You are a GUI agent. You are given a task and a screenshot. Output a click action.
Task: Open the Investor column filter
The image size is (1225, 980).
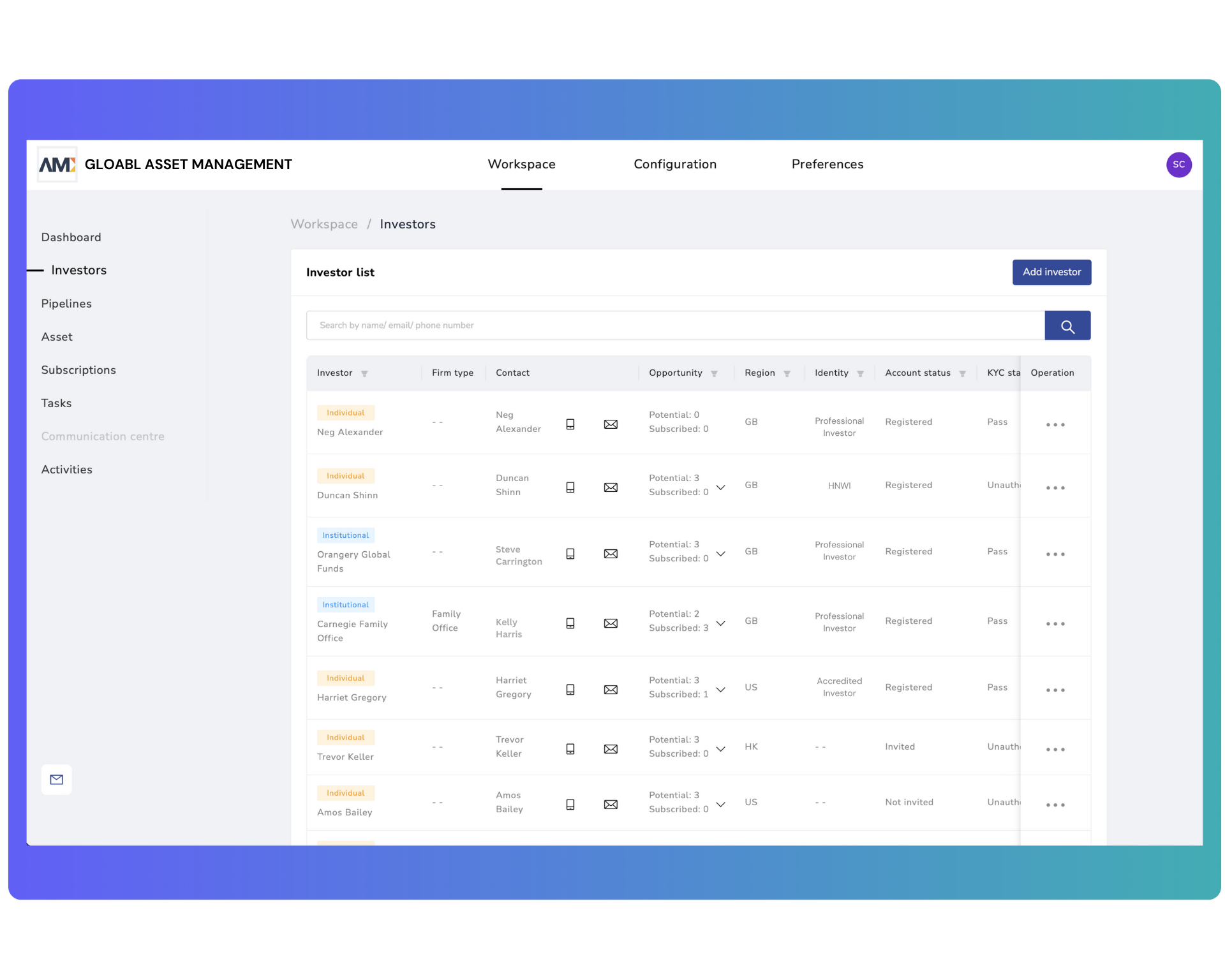(x=364, y=374)
